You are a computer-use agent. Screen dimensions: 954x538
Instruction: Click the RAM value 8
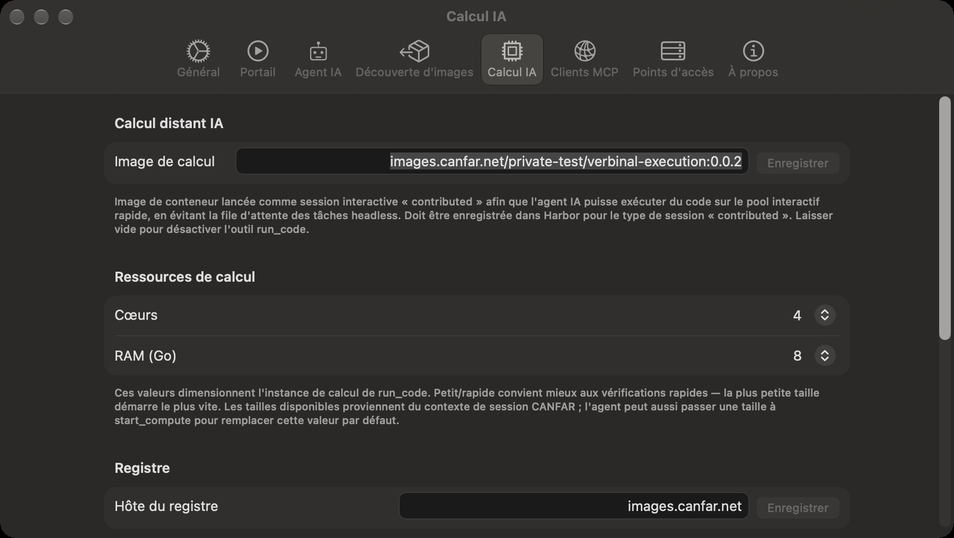coord(797,355)
